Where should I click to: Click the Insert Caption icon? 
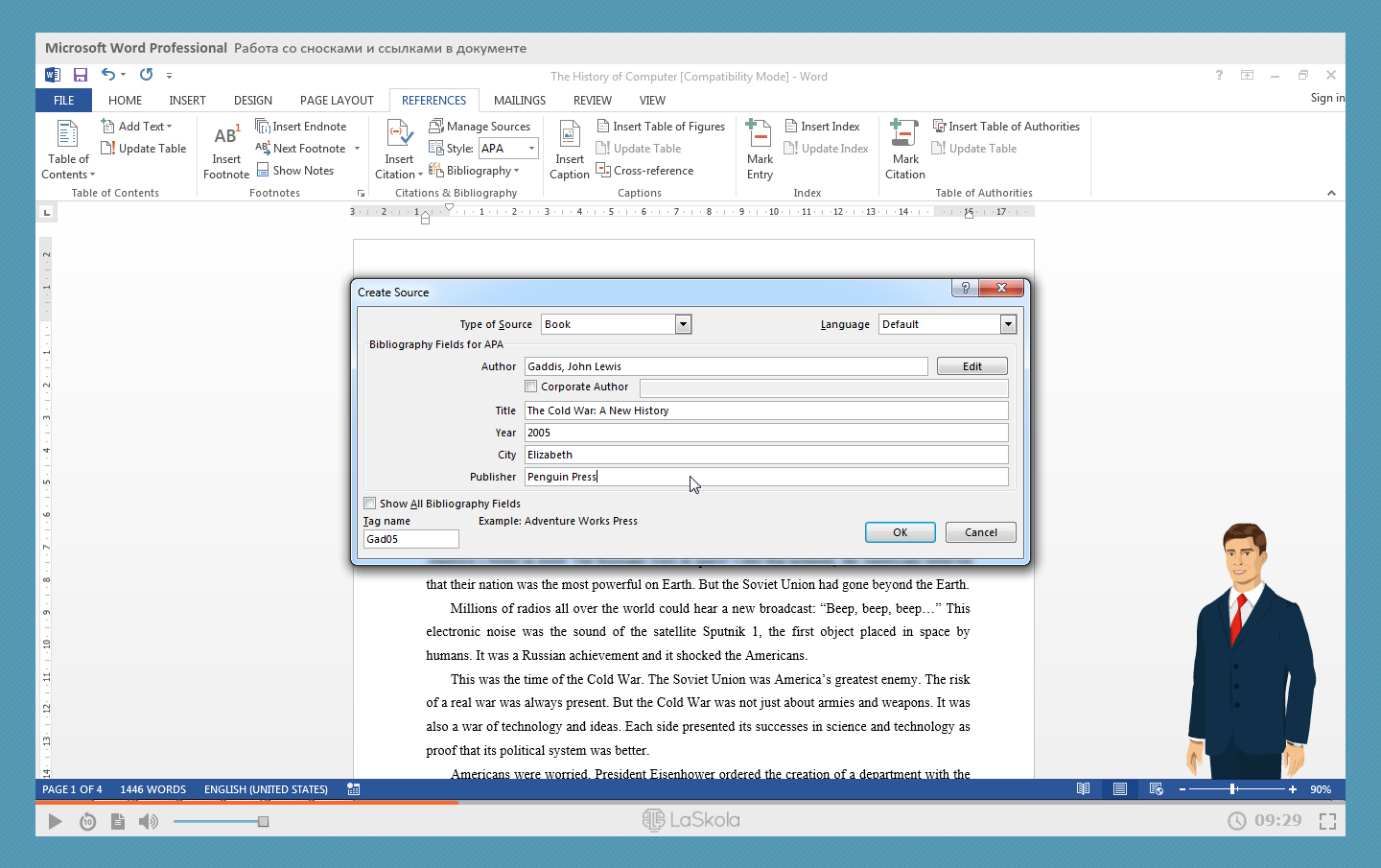[569, 134]
